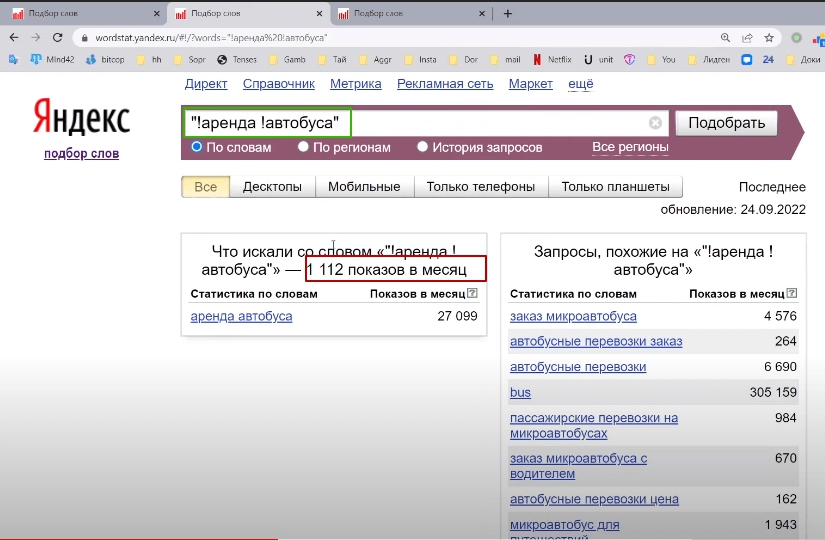This screenshot has width=825, height=540.
Task: Clear the search query with the X icon
Action: (x=655, y=123)
